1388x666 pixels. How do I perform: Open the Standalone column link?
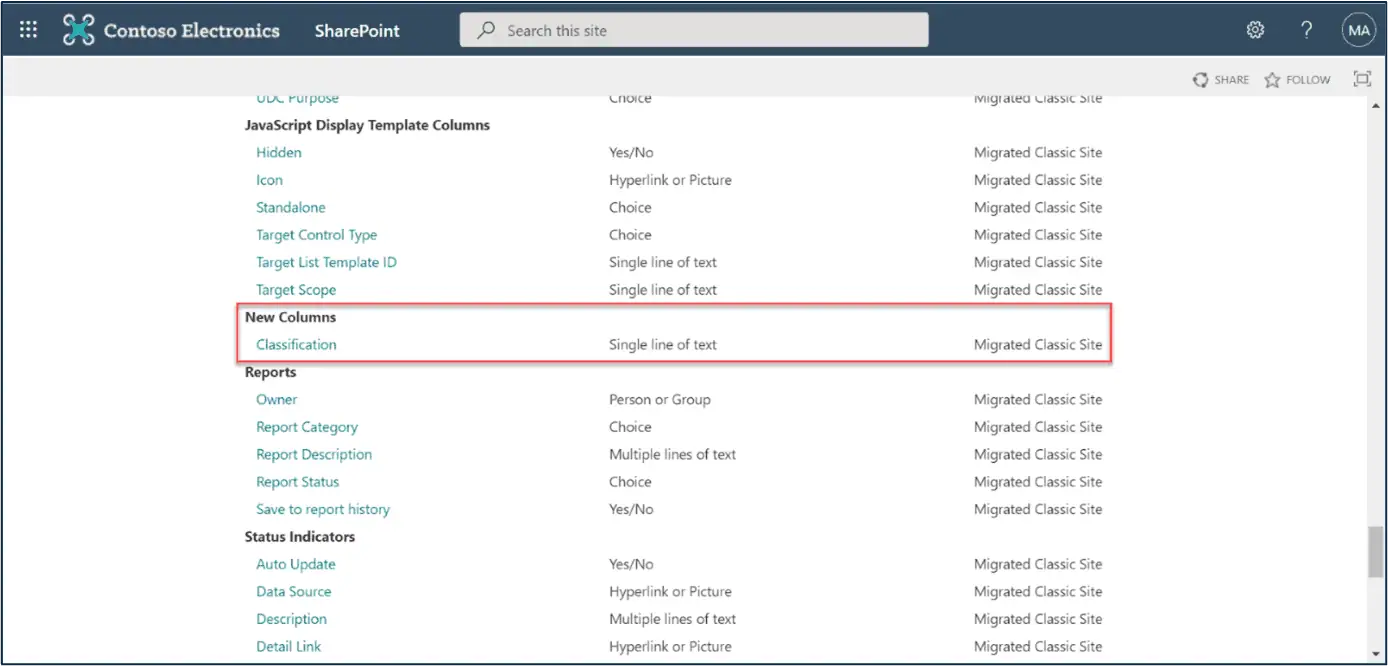[290, 207]
